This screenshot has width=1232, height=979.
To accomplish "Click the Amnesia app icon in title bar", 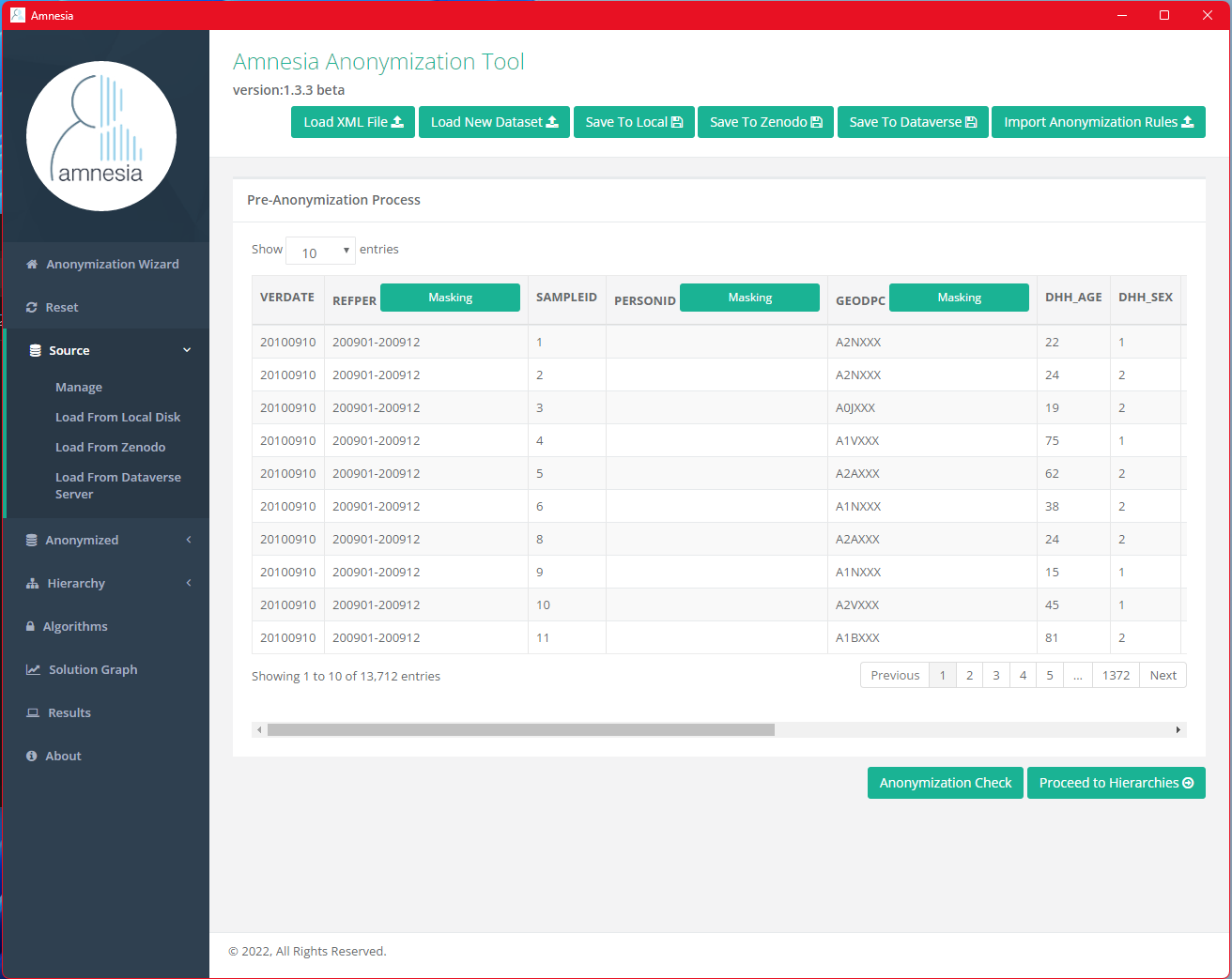I will tap(17, 15).
